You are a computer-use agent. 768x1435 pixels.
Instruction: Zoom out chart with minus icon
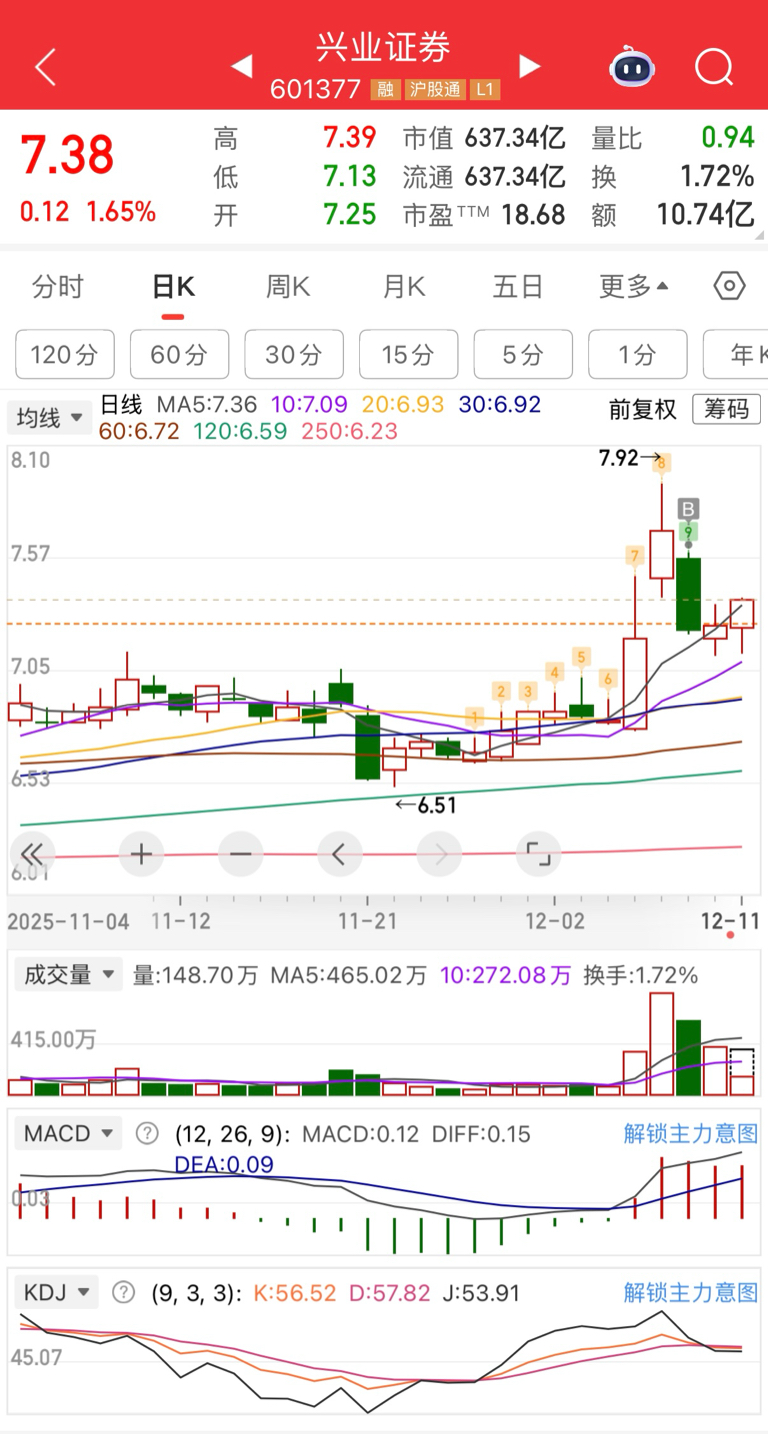(x=240, y=854)
